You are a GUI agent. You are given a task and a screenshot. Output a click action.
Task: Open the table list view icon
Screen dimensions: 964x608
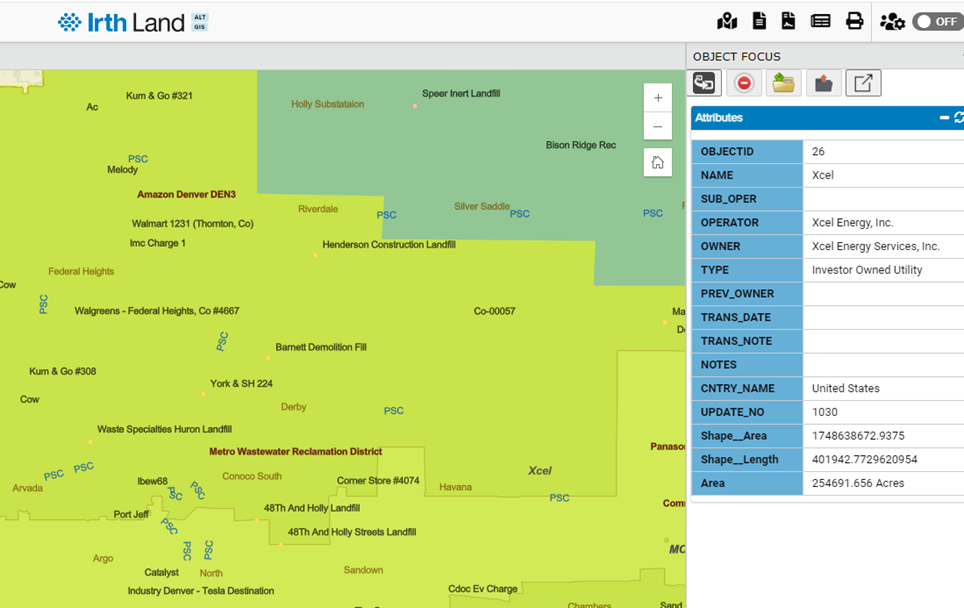click(x=820, y=22)
